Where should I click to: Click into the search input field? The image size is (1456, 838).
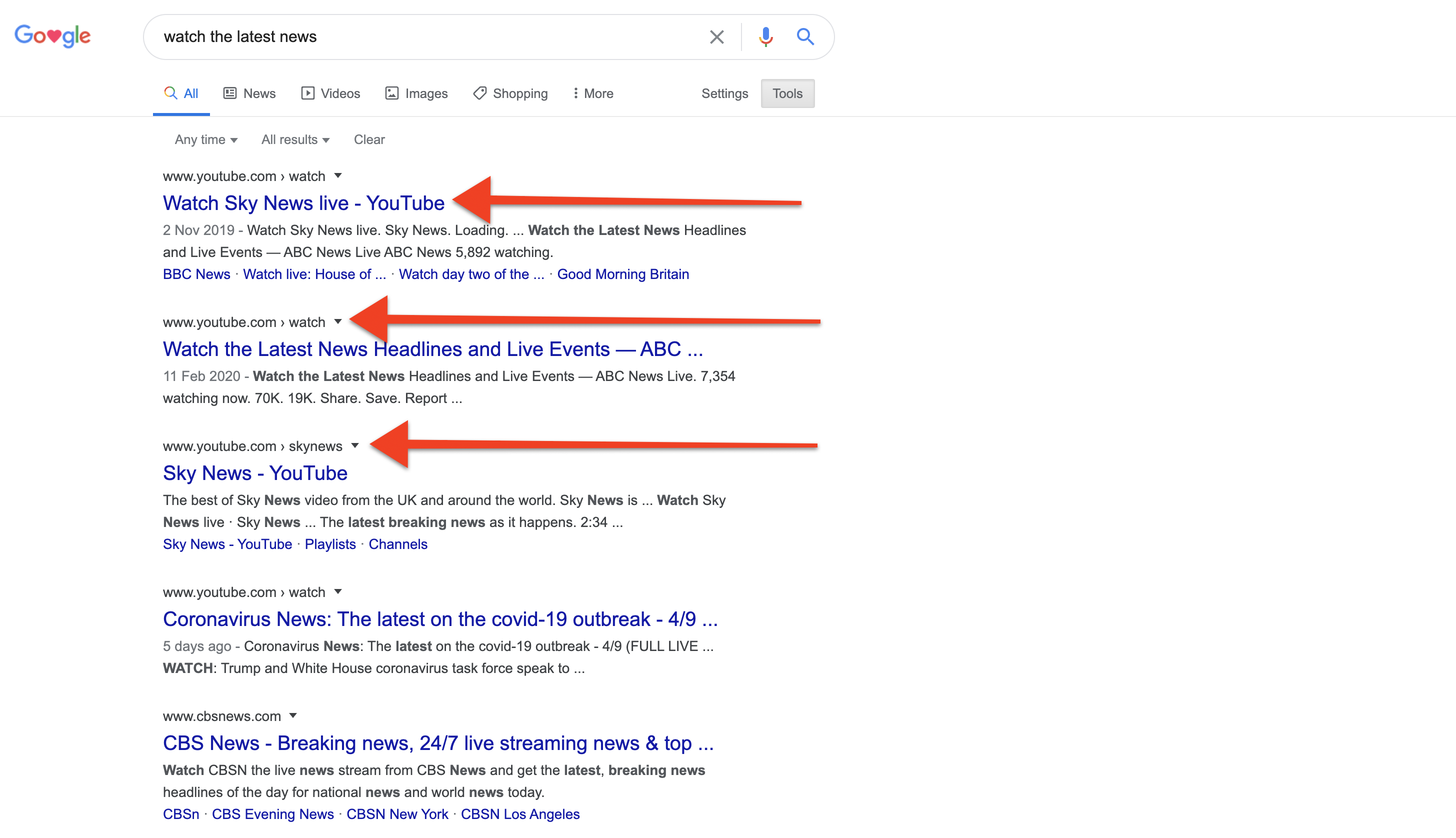coord(426,37)
